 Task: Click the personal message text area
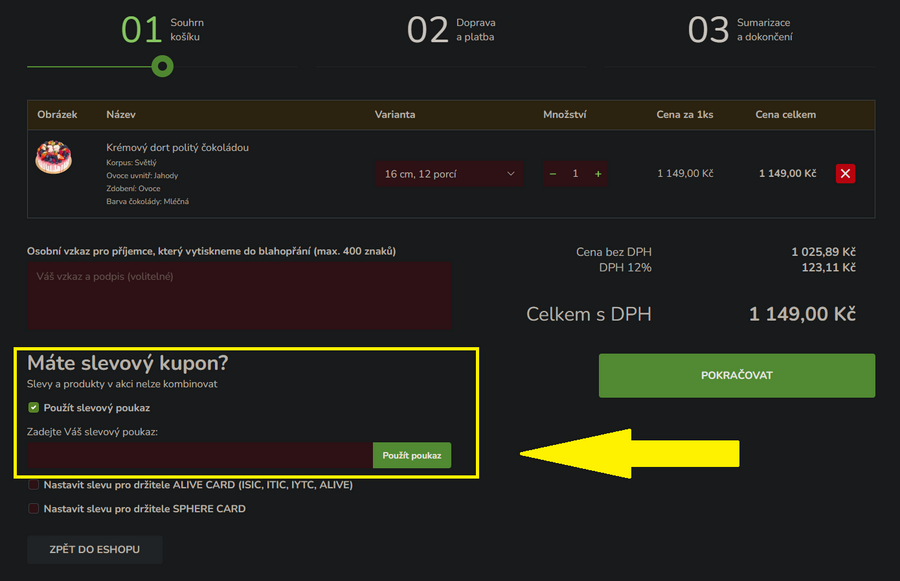tap(239, 296)
